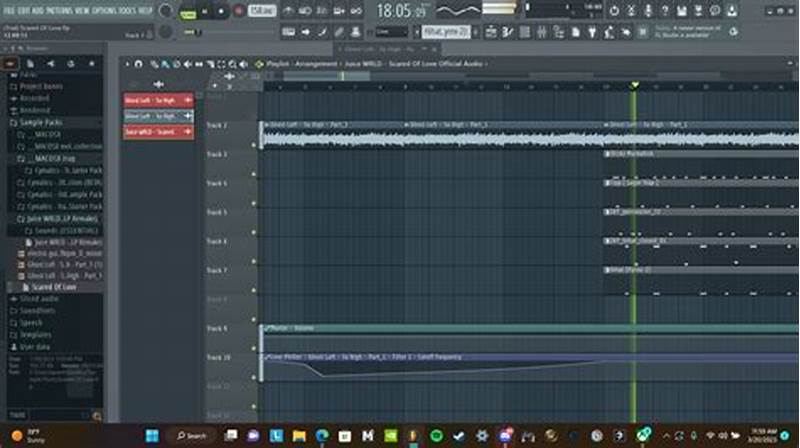Open Playlist menu arrow icon
The width and height of the screenshot is (800, 448).
[128, 64]
